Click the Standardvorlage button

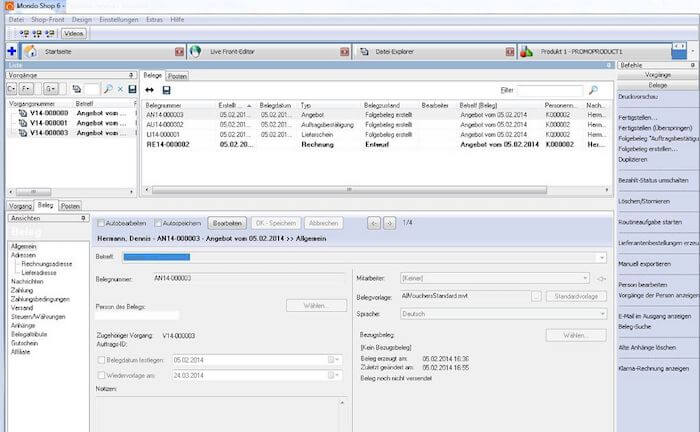click(576, 296)
